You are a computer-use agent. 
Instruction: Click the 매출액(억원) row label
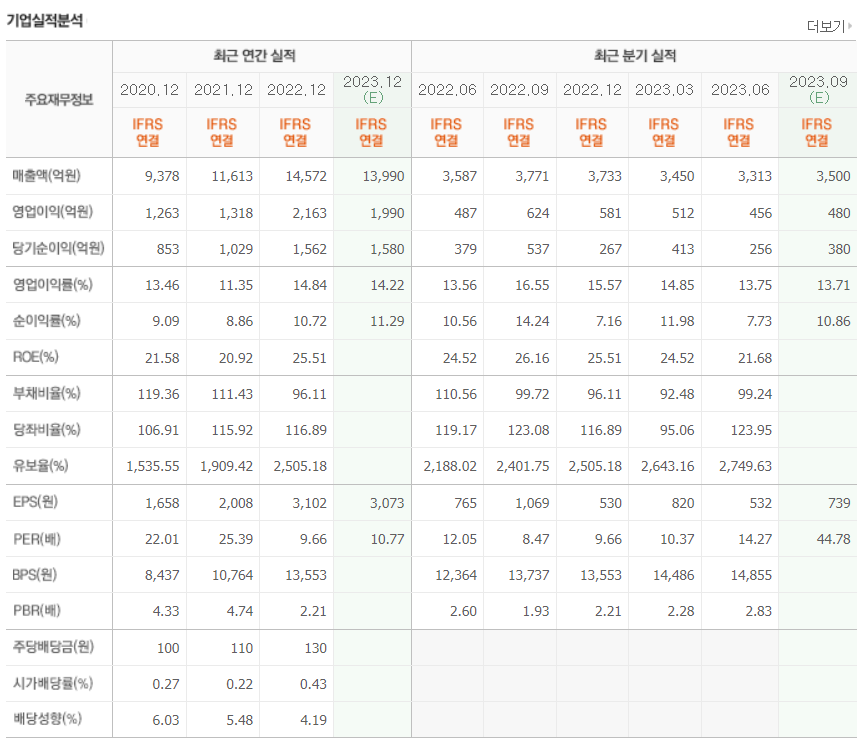46,175
